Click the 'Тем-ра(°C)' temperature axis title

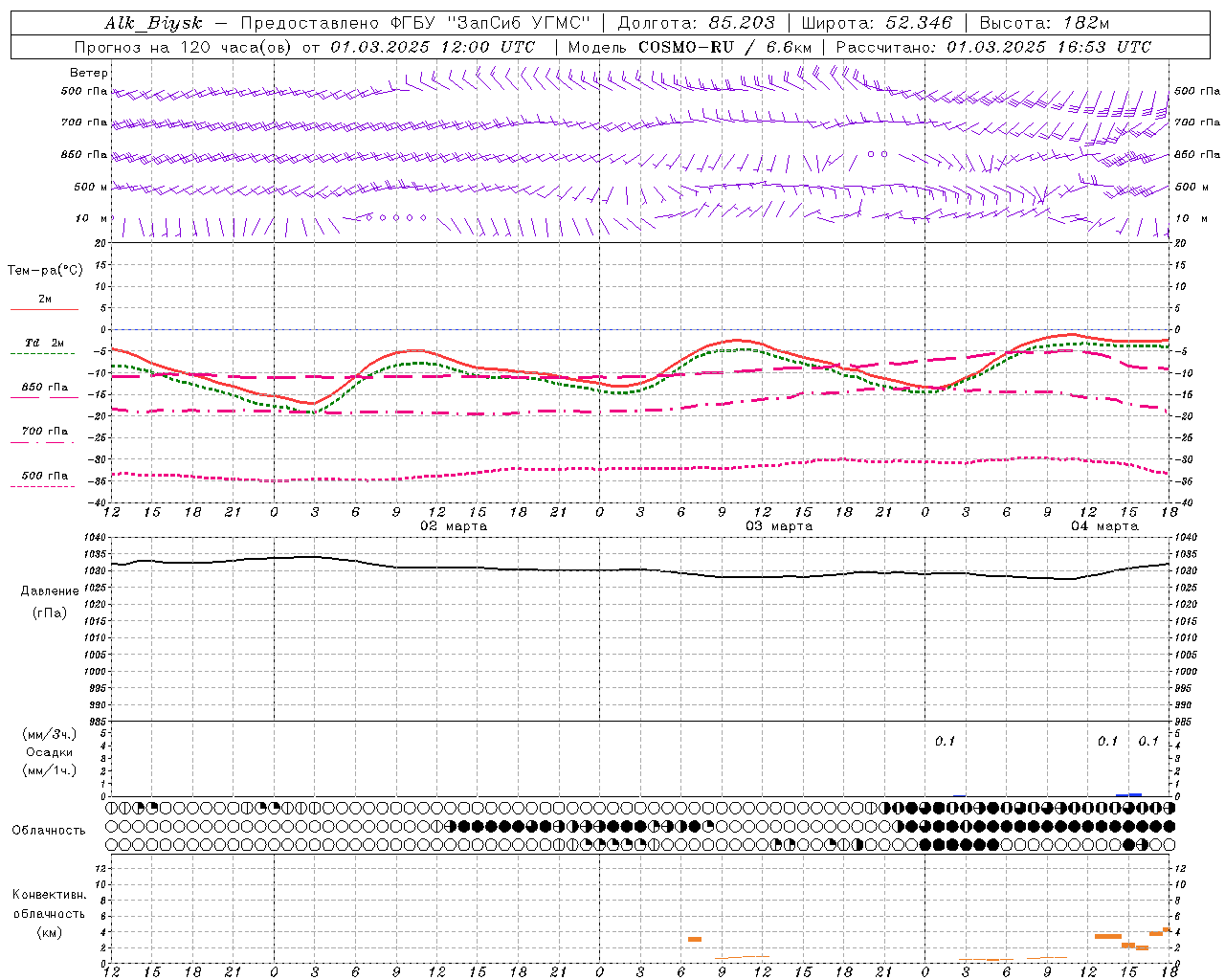[x=45, y=271]
